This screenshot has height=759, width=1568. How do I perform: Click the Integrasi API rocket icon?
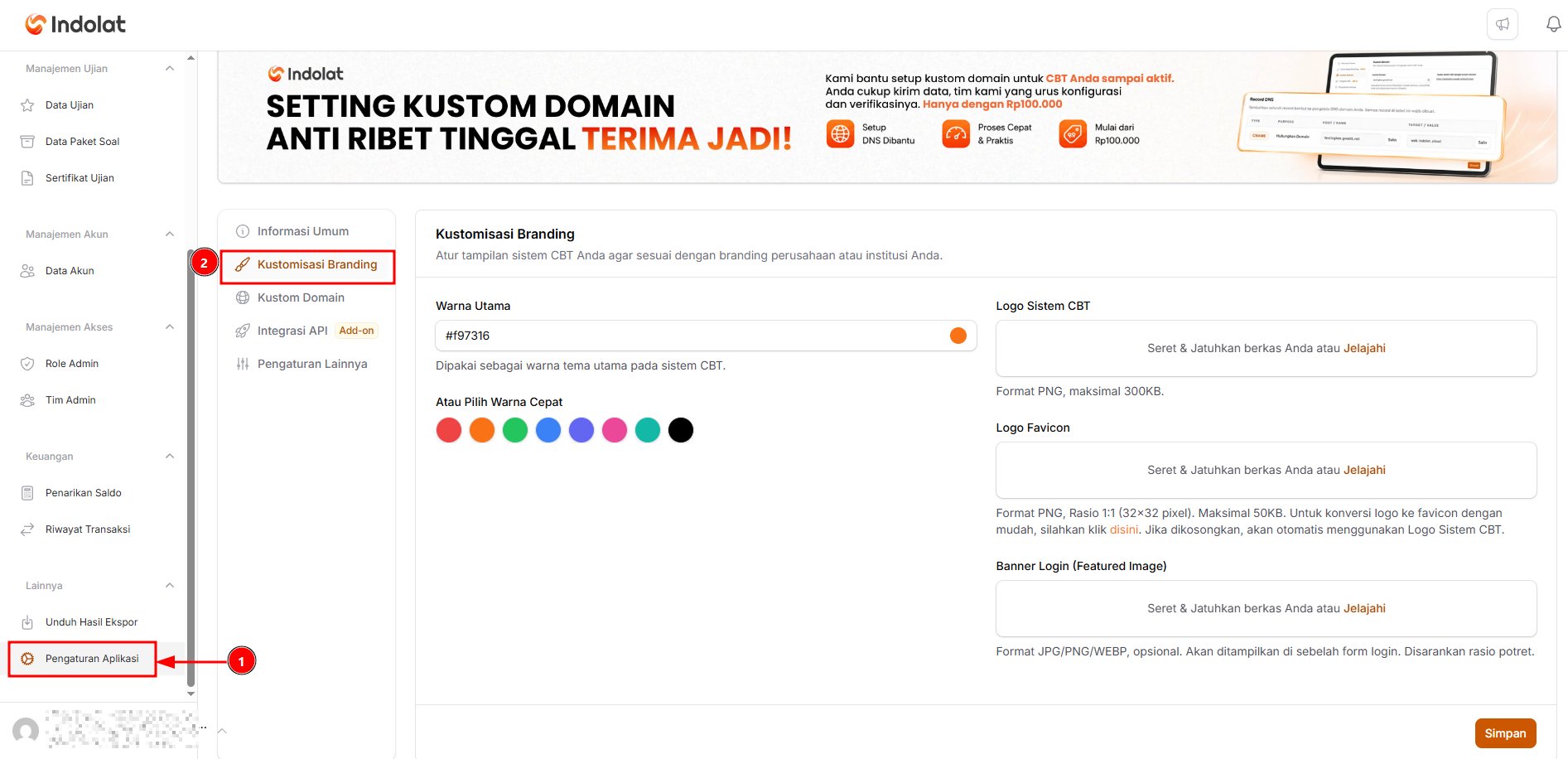[x=243, y=331]
